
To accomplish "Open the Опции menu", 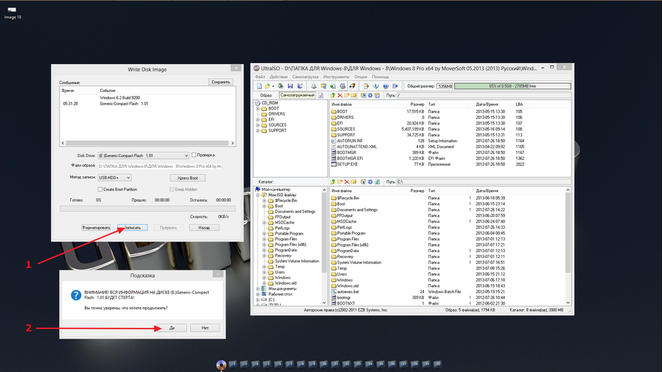I will (x=361, y=77).
